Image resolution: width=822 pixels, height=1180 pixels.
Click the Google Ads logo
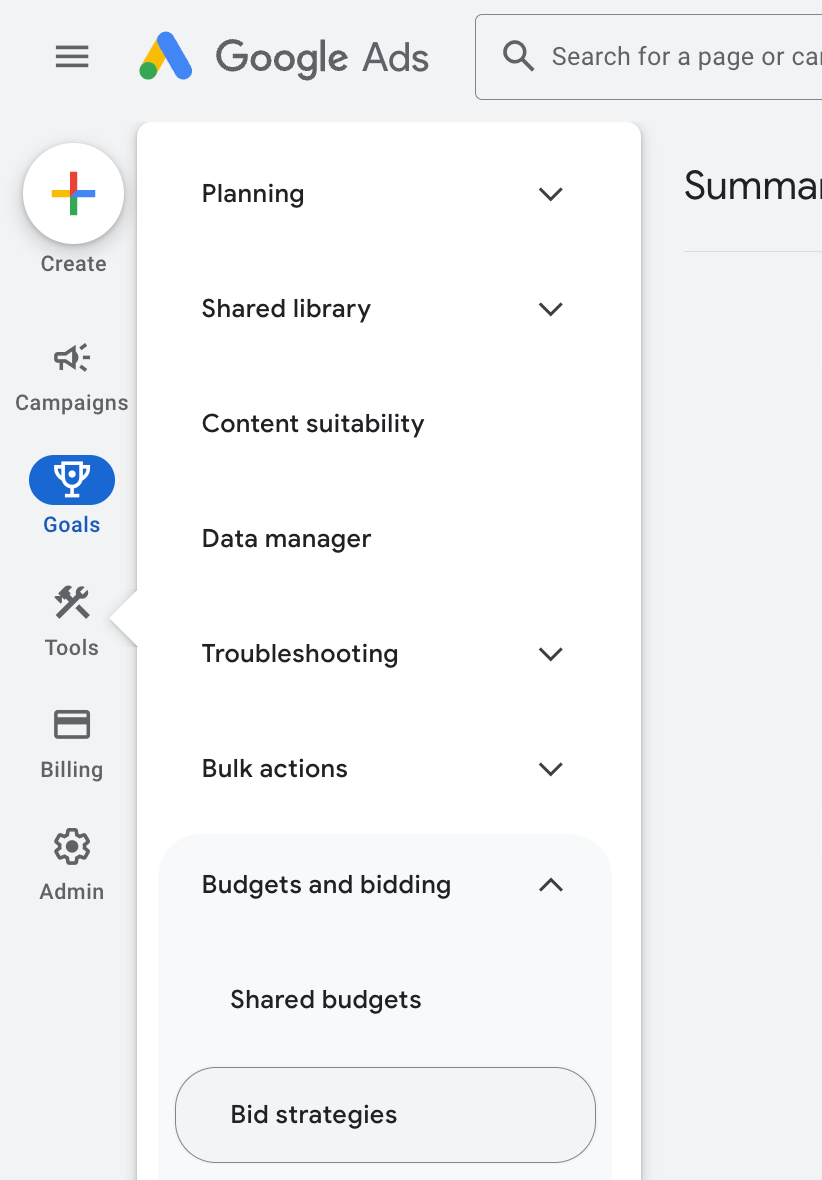tap(284, 57)
